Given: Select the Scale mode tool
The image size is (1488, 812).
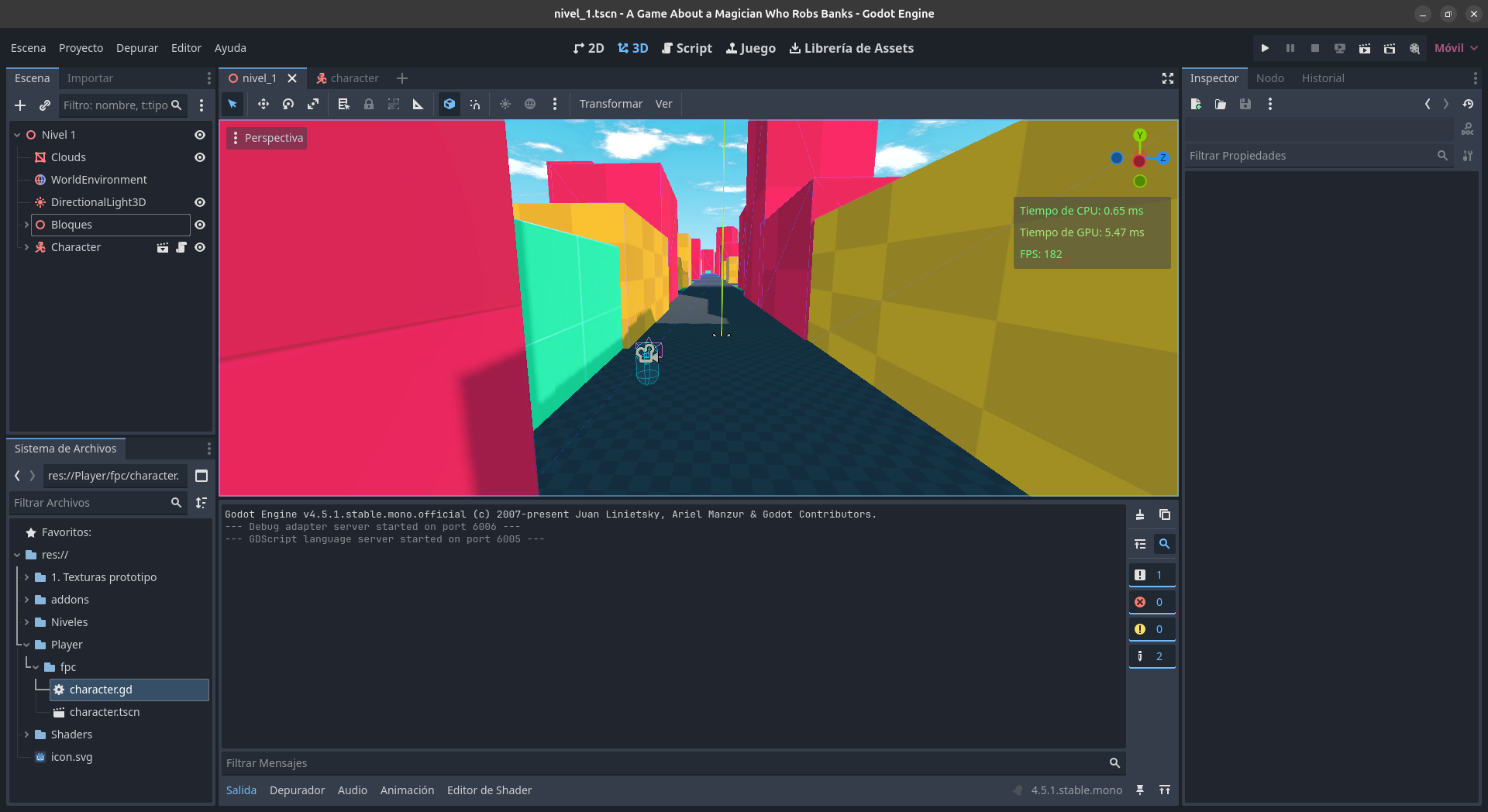Looking at the screenshot, I should pos(313,104).
